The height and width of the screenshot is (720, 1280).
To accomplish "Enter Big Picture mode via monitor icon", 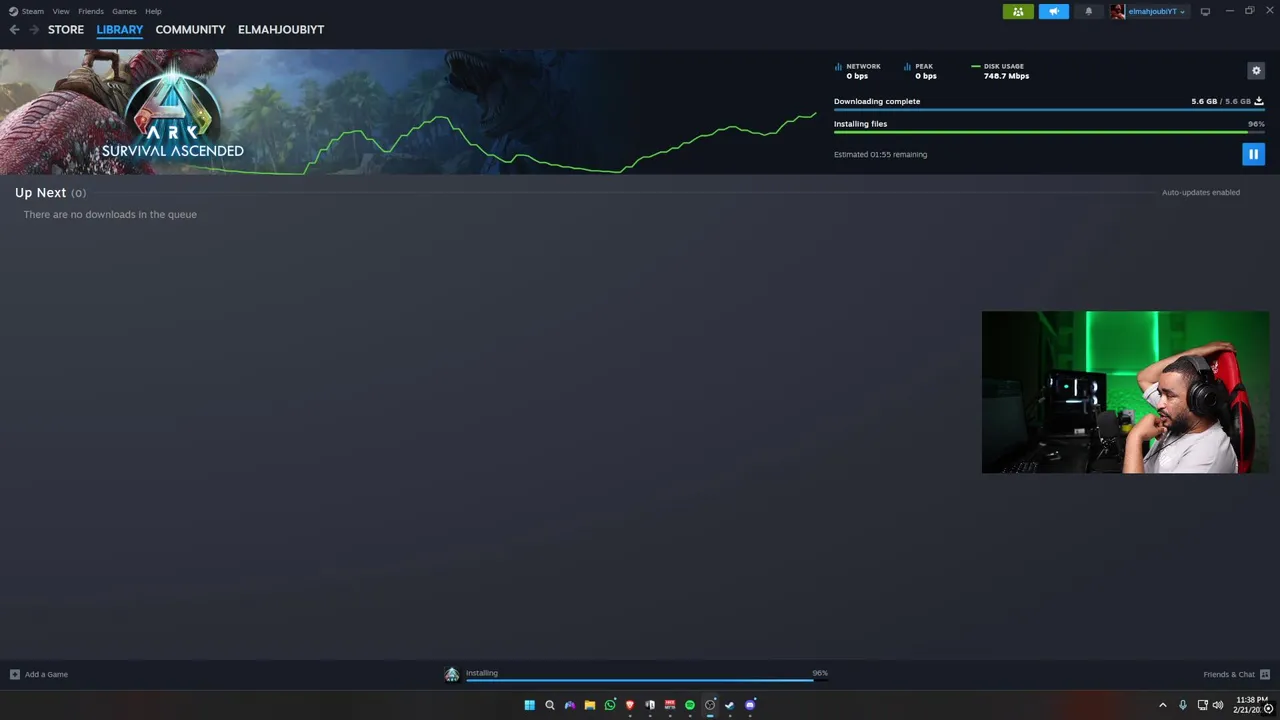I will tap(1205, 11).
